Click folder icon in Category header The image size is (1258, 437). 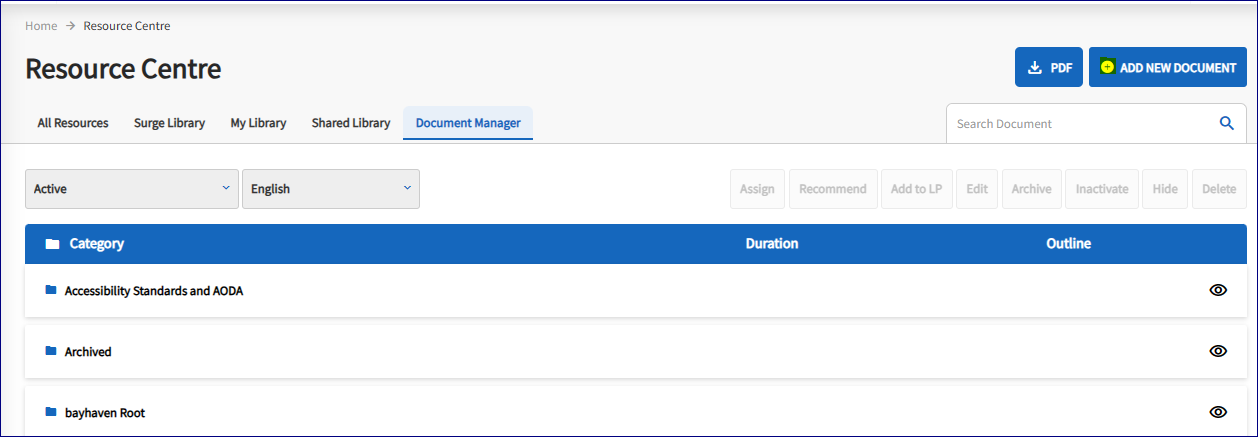pos(52,244)
